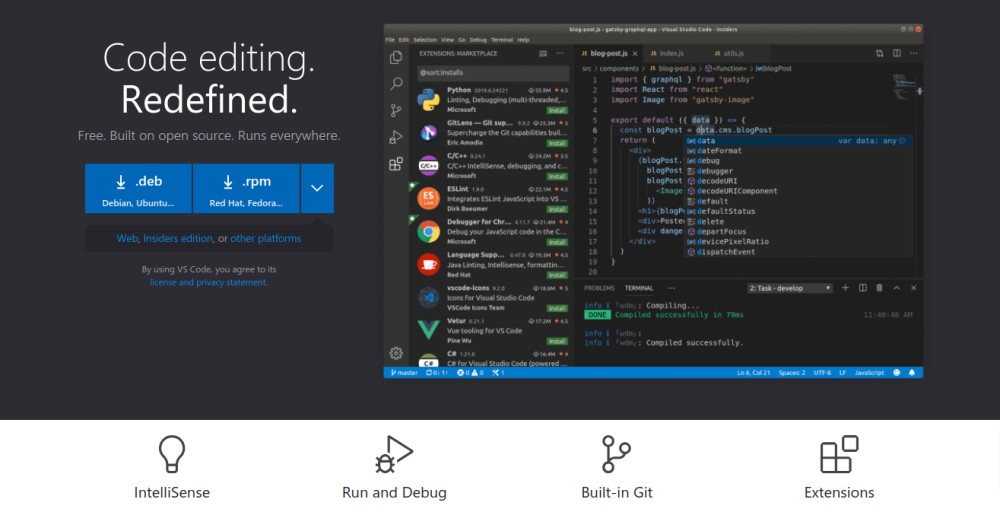Open the Explorer icon in VS Code activity bar
The height and width of the screenshot is (512, 1000).
click(396, 57)
